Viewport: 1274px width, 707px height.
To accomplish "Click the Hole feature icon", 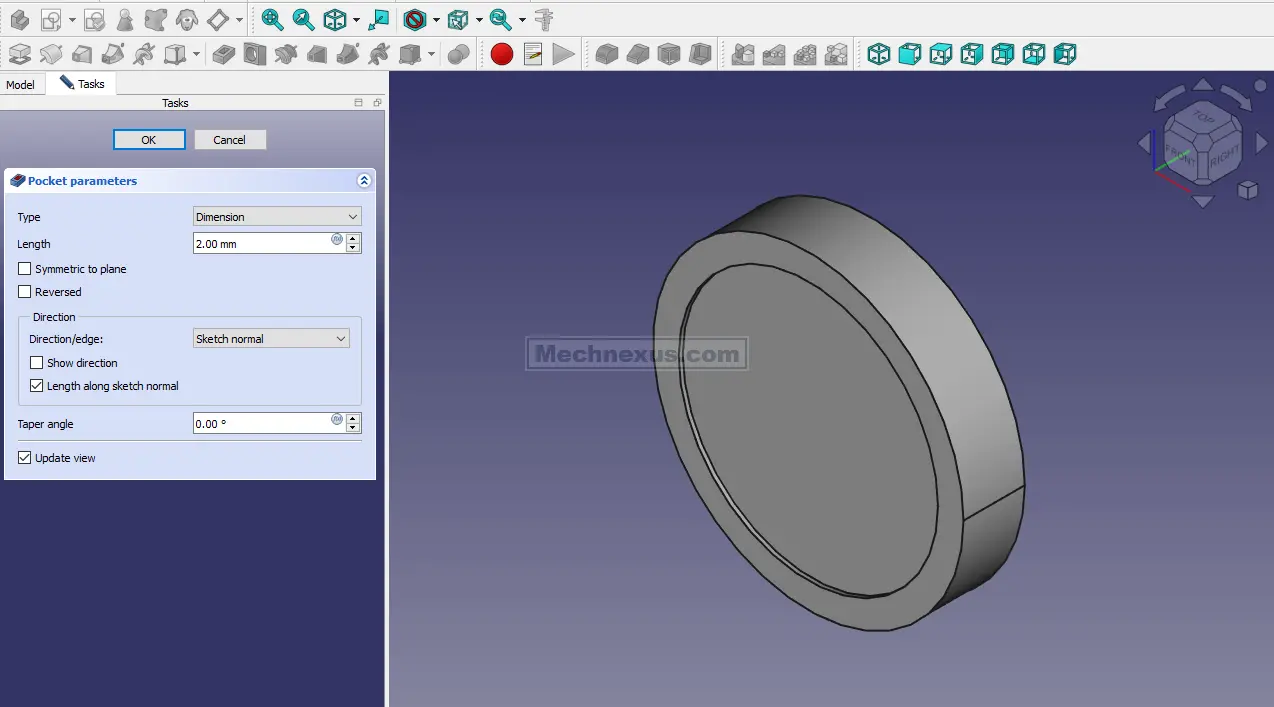I will 255,54.
